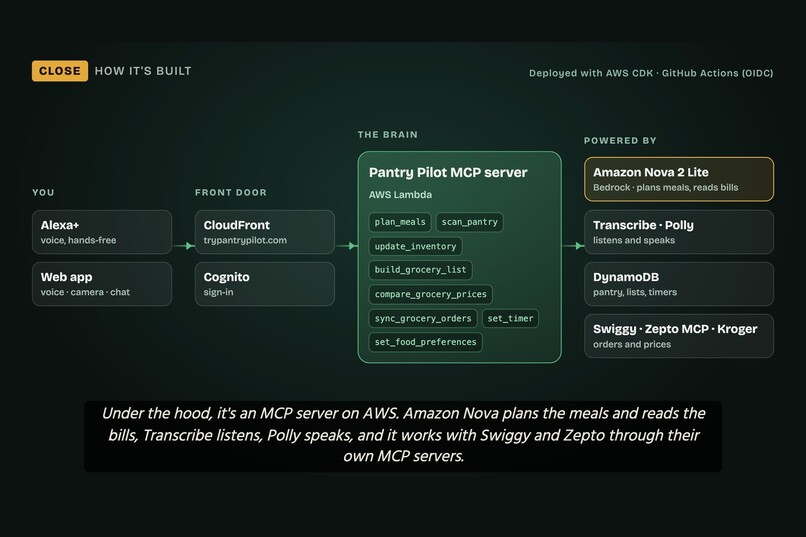Click the orders and prices subtitle

click(x=632, y=344)
